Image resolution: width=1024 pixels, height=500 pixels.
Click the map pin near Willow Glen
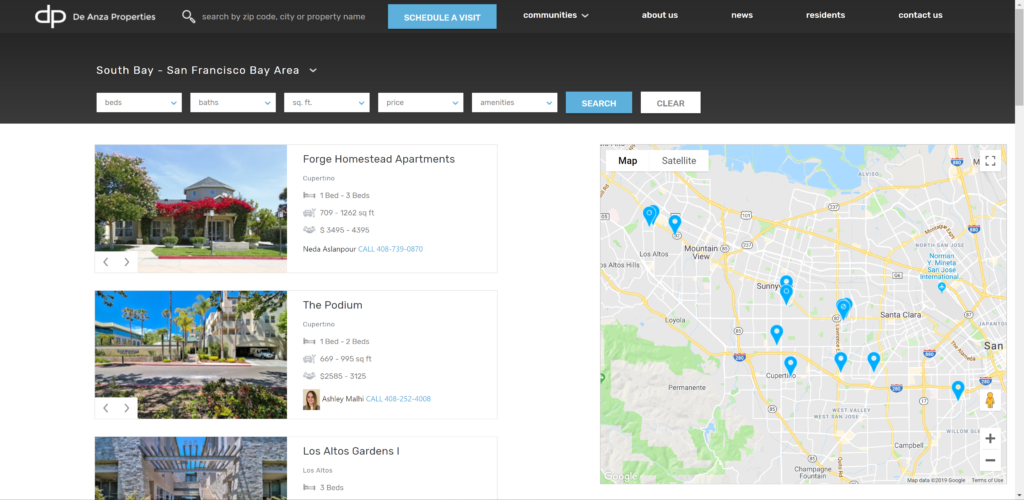pos(957,390)
